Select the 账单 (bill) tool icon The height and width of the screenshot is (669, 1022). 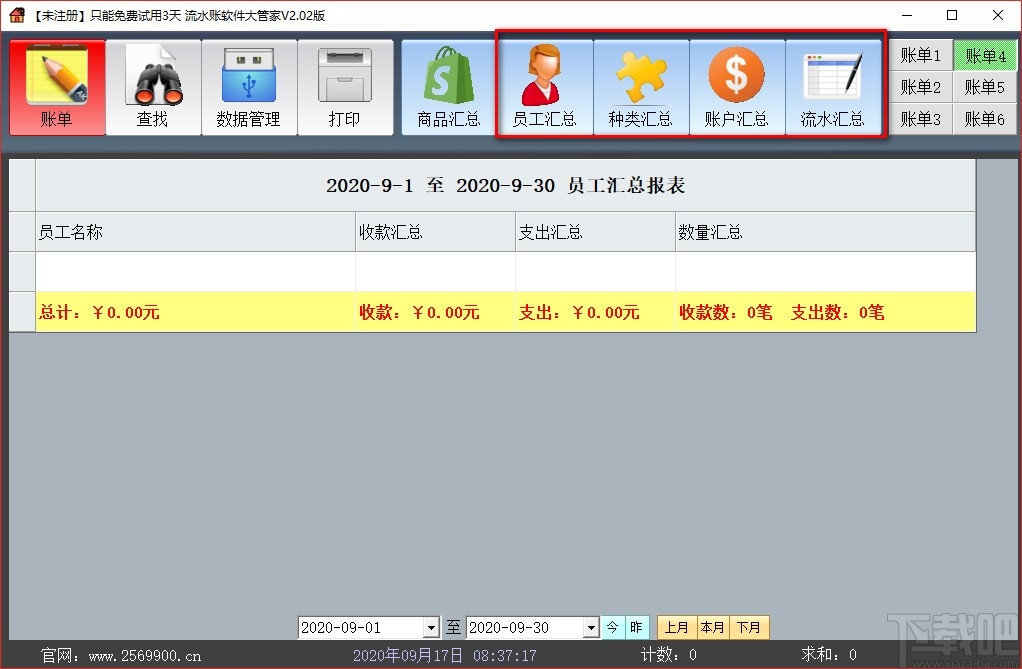[x=57, y=86]
